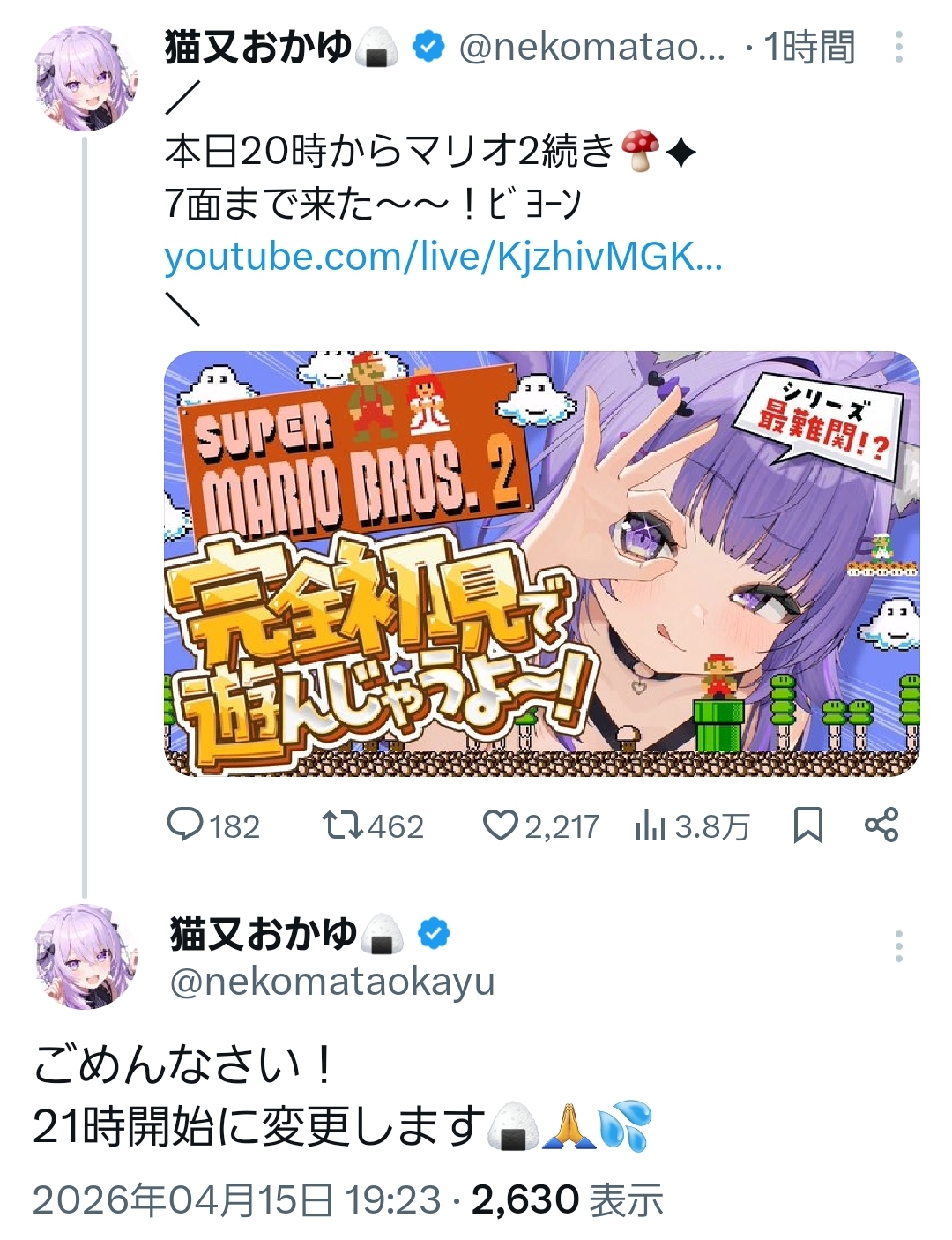Click the verified badge in the top tweet

(x=428, y=47)
